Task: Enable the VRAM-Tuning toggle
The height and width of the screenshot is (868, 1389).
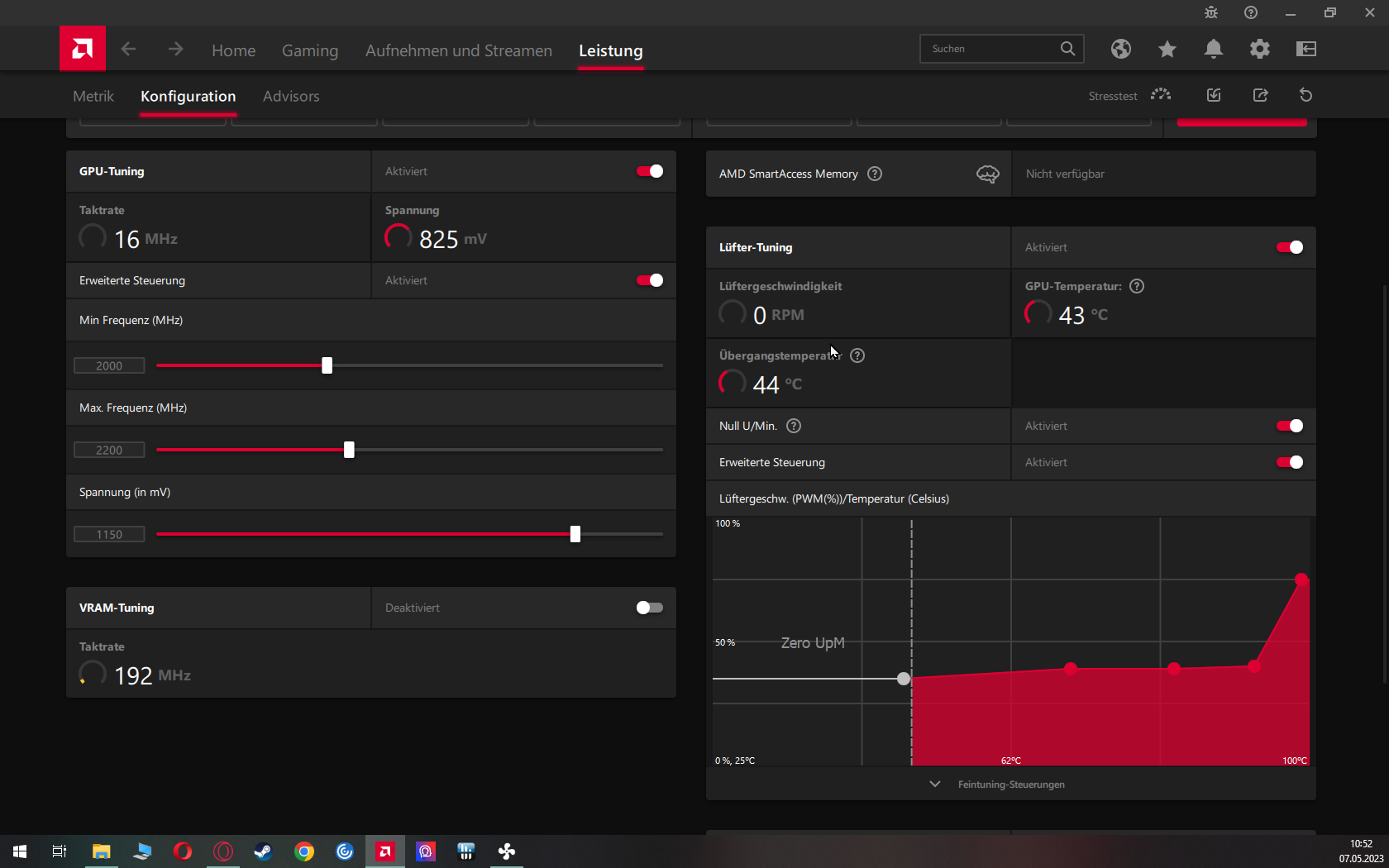Action: [x=649, y=608]
